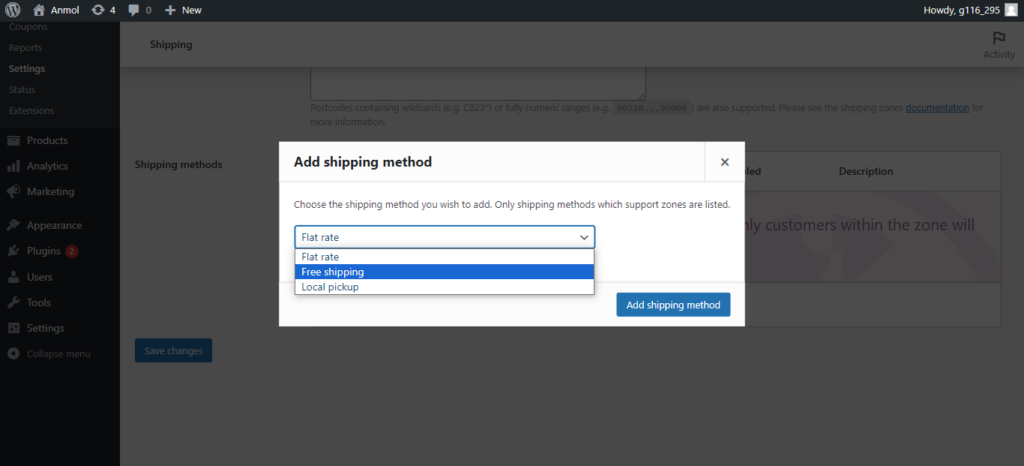Open the Extensions submenu item
The image size is (1024, 466).
31,110
